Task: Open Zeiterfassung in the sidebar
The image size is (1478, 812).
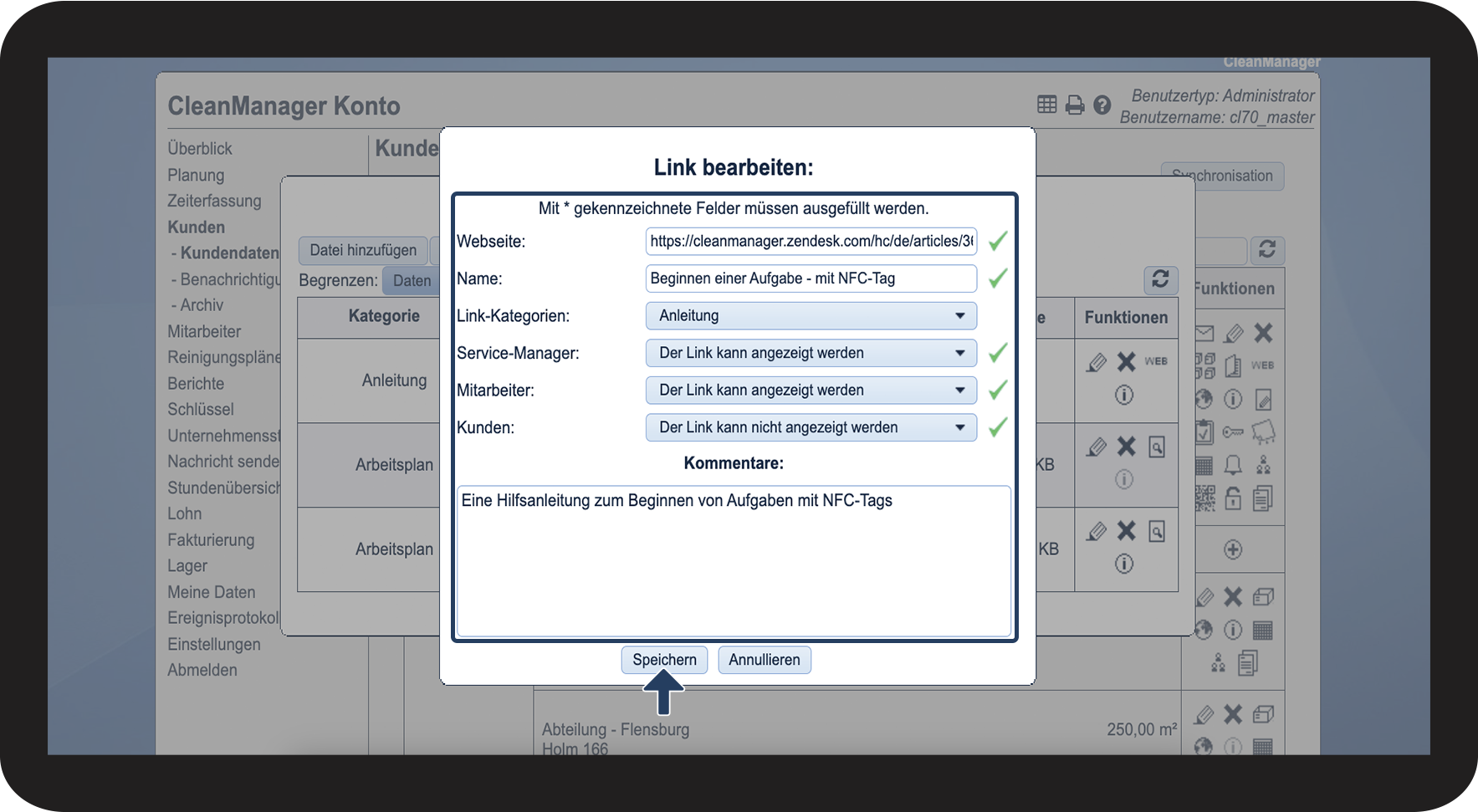Action: [214, 201]
